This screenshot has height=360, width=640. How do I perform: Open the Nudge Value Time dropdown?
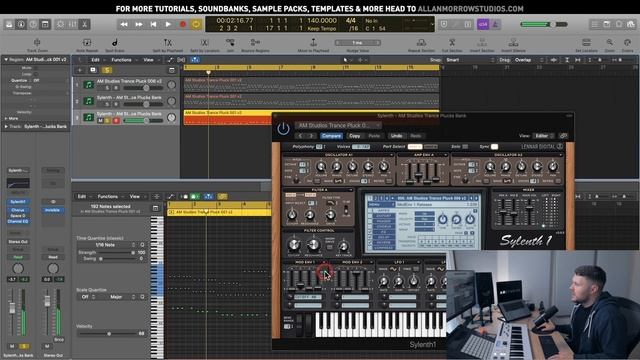358,42
